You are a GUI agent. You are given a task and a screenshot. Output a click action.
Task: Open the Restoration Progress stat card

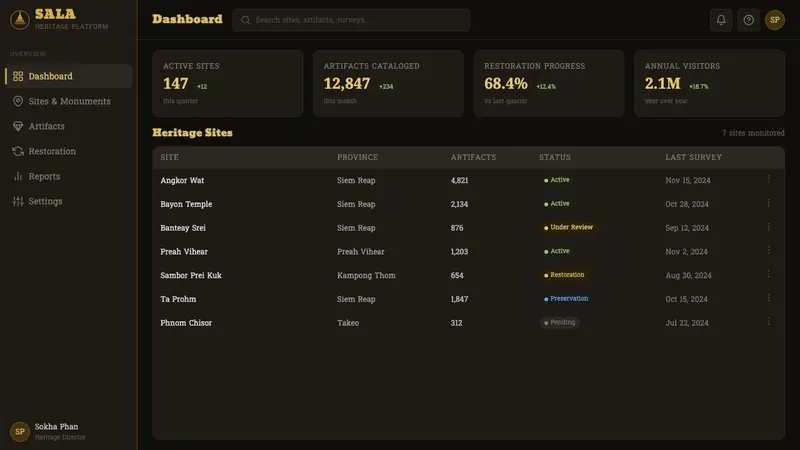pyautogui.click(x=549, y=83)
